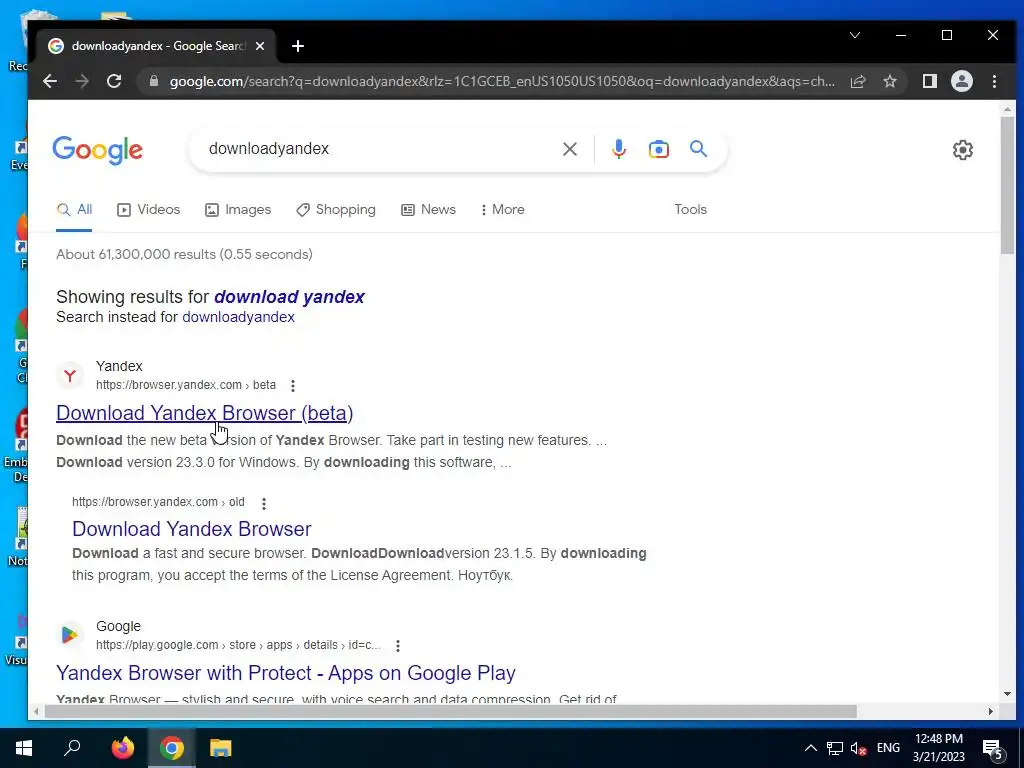1024x768 pixels.
Task: Expand the More search categories menu
Action: tap(502, 210)
